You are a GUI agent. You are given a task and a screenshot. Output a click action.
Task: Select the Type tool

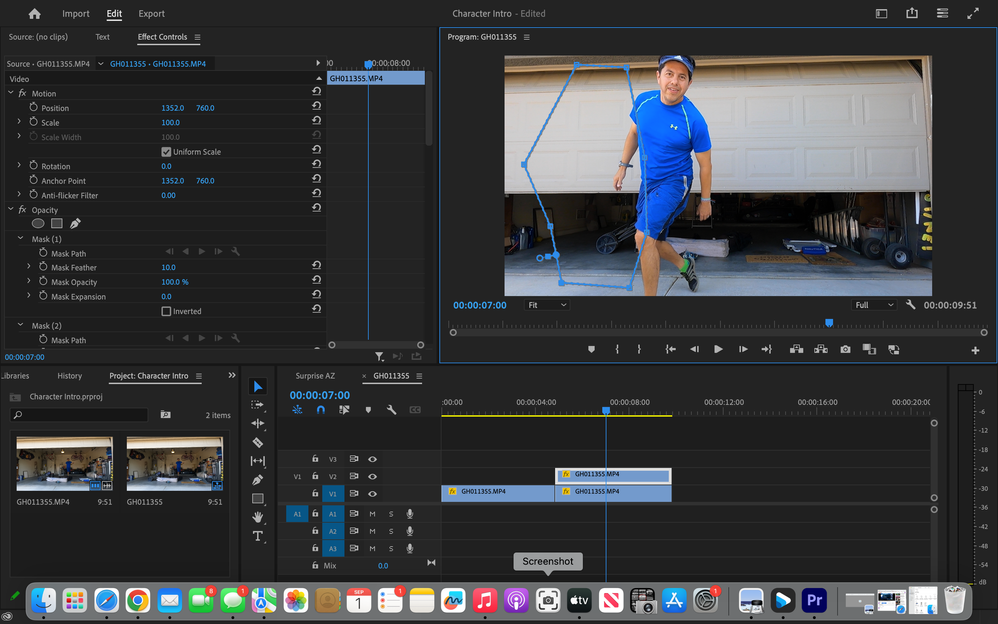tap(258, 536)
